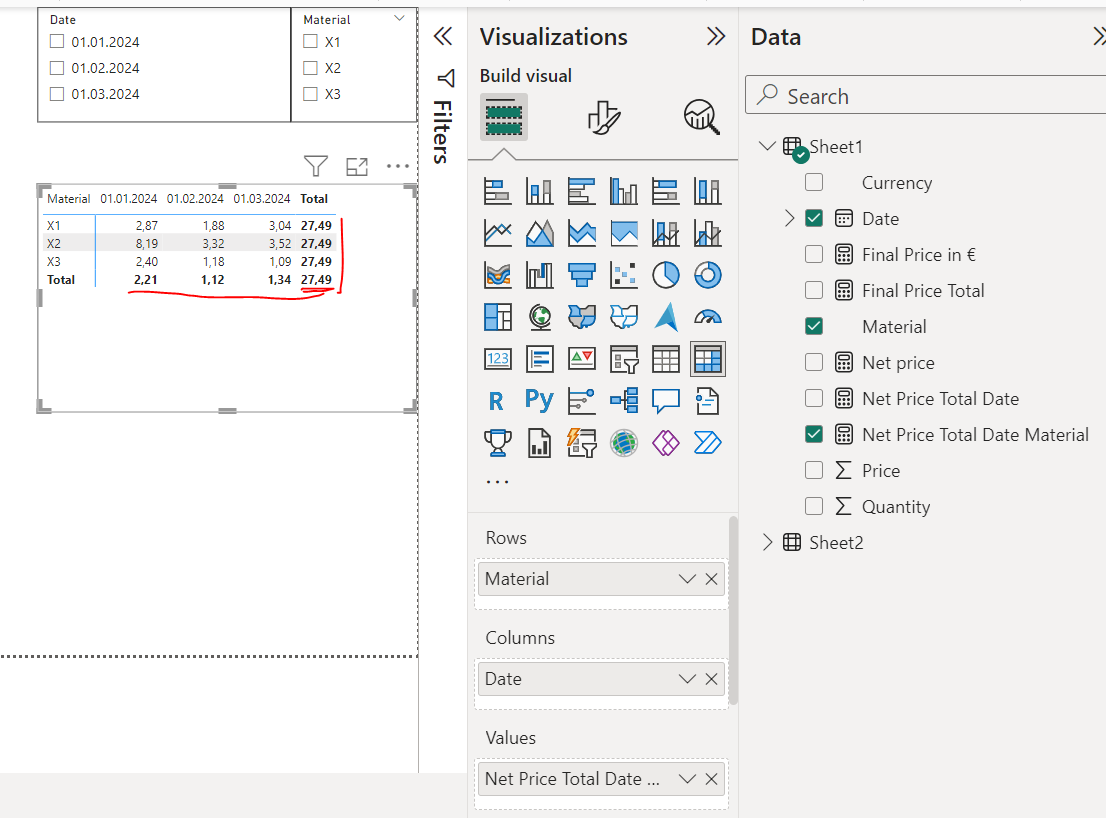Uncheck Net Price Total Date Material checkbox
This screenshot has height=818, width=1106.
(814, 434)
